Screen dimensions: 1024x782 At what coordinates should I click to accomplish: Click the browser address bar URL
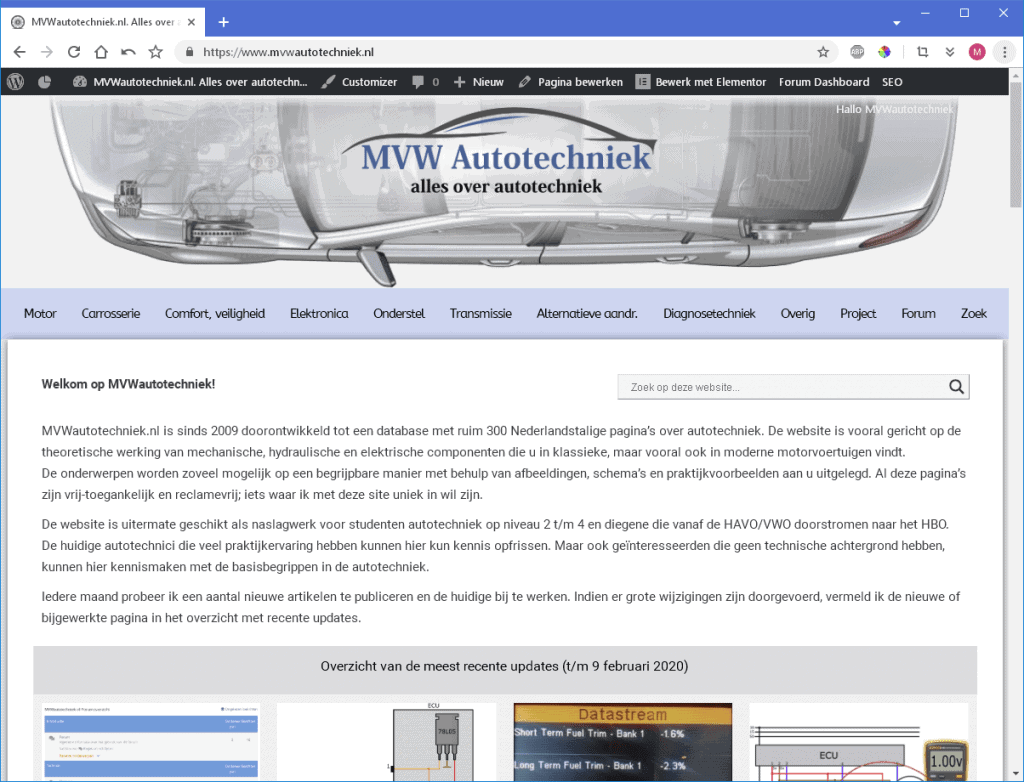click(x=288, y=52)
